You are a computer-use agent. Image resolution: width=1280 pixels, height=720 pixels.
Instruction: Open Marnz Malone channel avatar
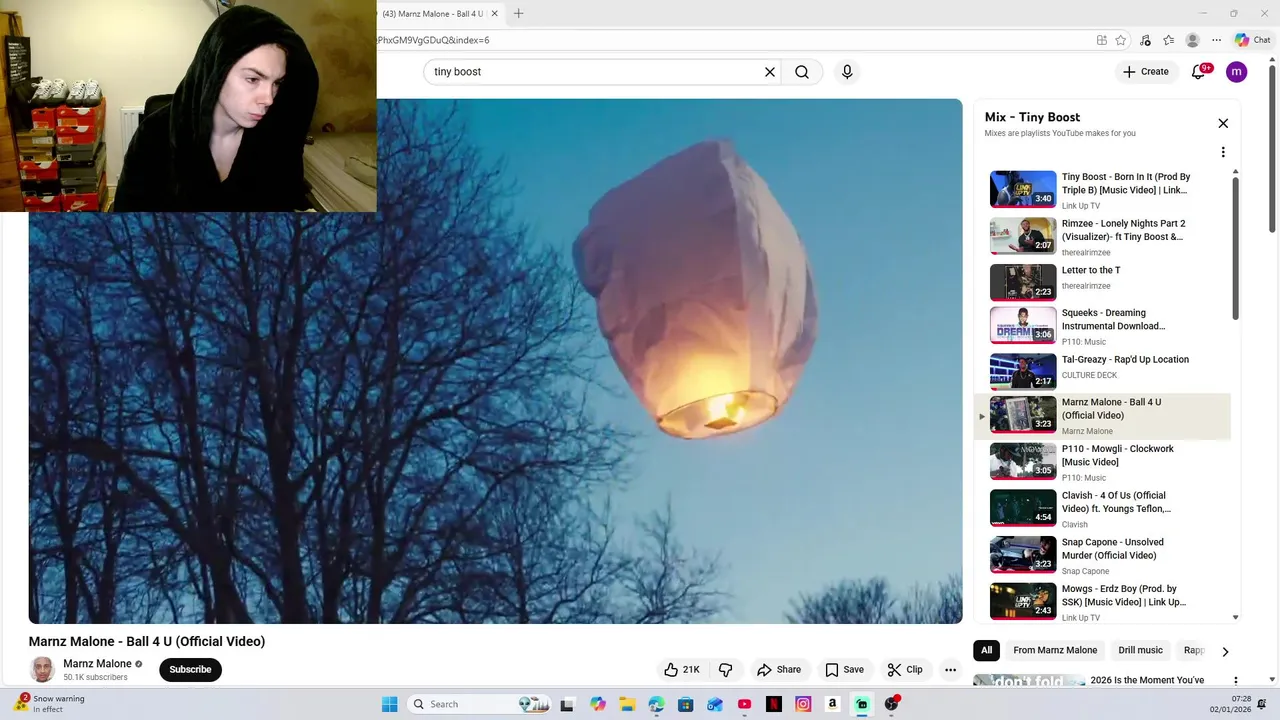click(x=42, y=670)
